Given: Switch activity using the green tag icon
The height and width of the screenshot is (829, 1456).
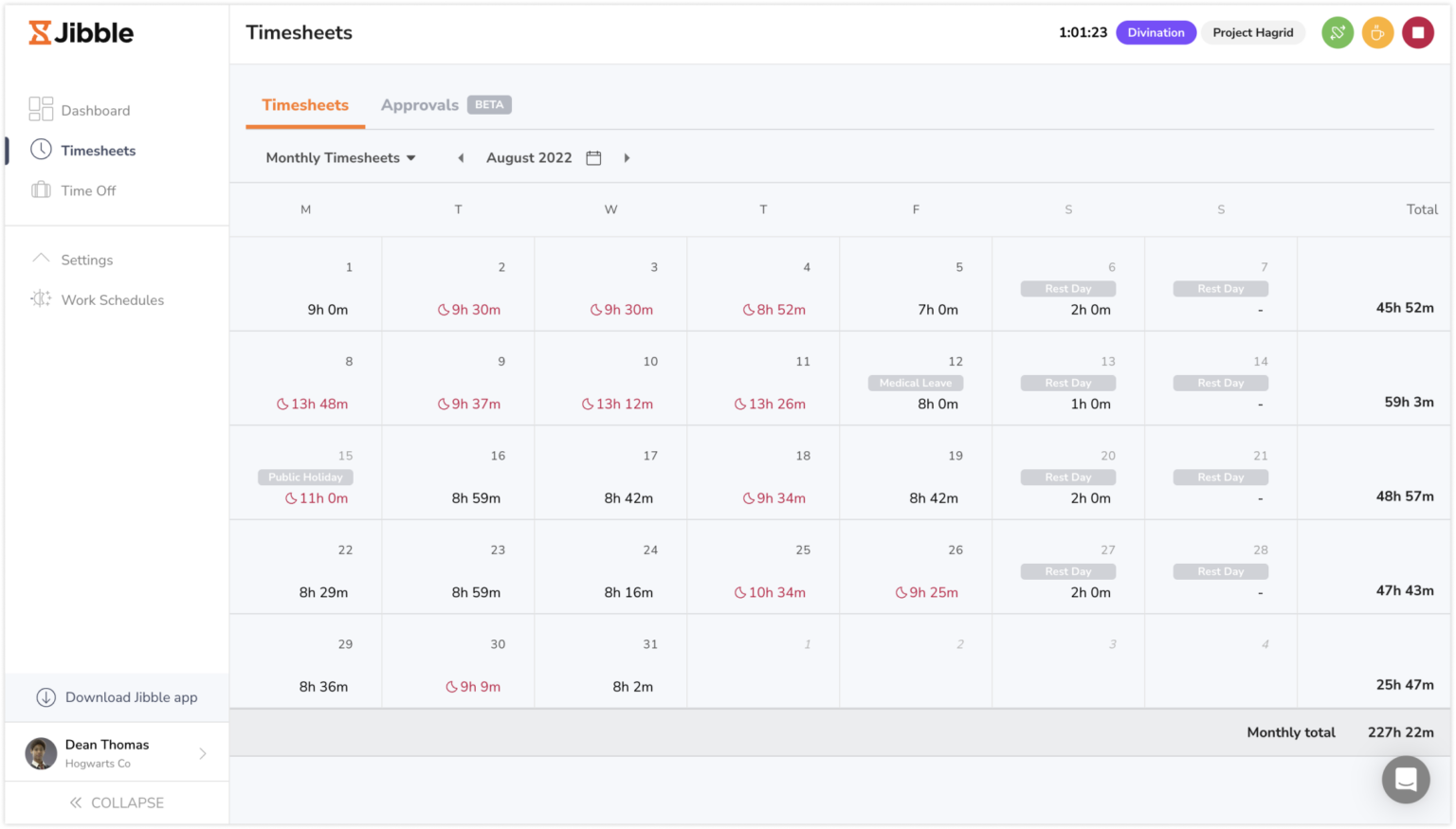Looking at the screenshot, I should [1337, 32].
